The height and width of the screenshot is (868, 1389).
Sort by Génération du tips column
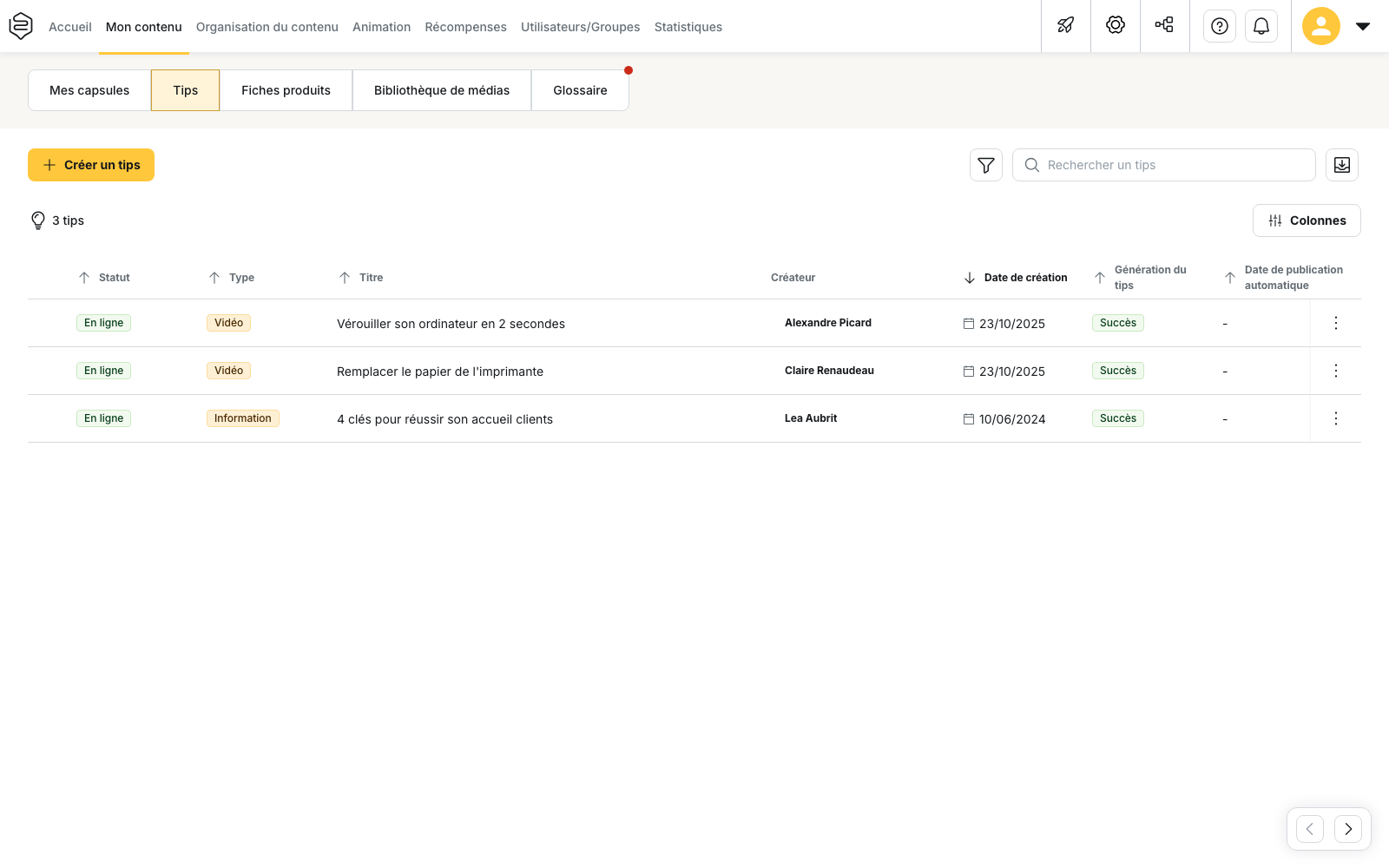(x=1140, y=278)
